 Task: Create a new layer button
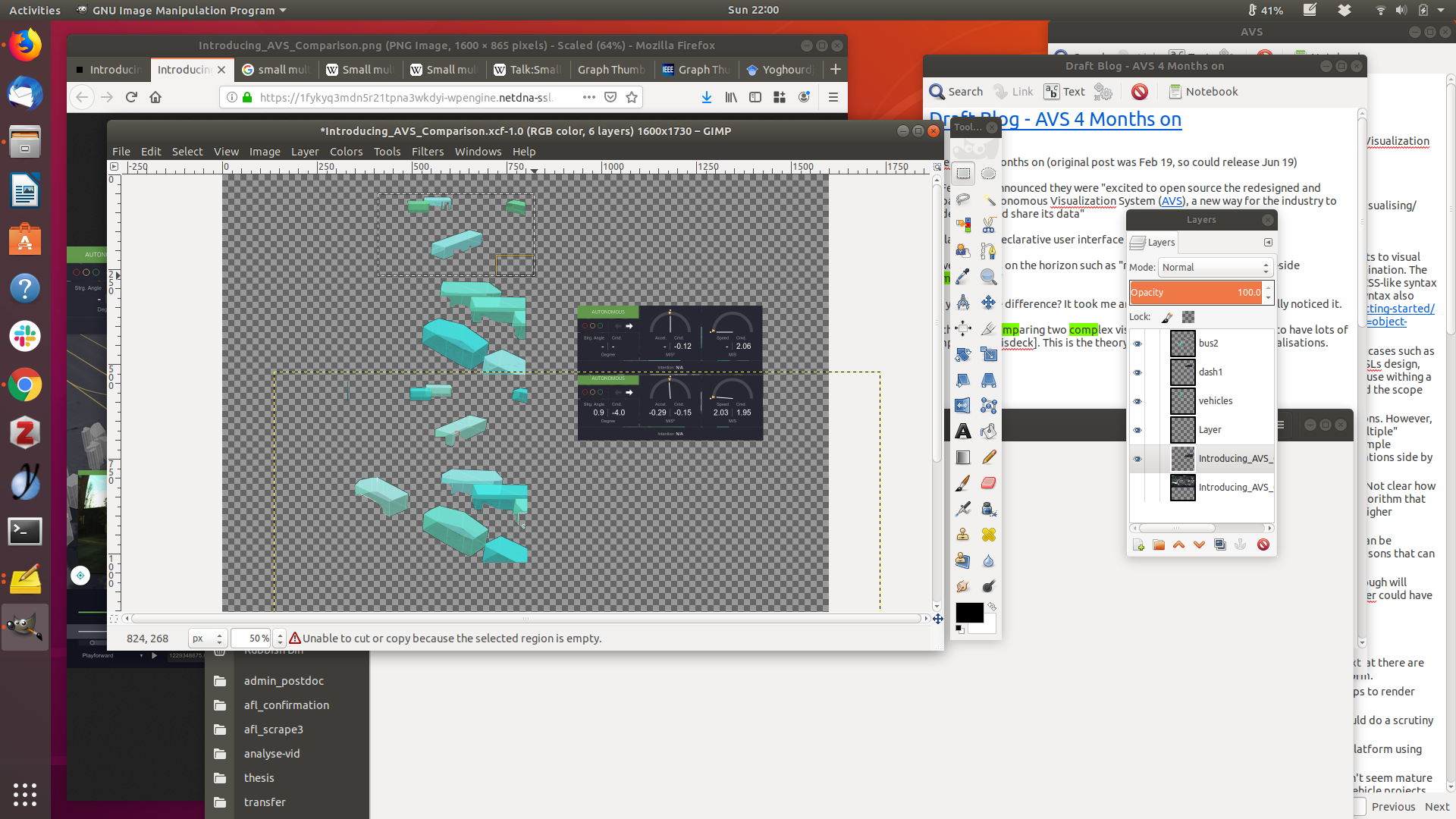1138,544
